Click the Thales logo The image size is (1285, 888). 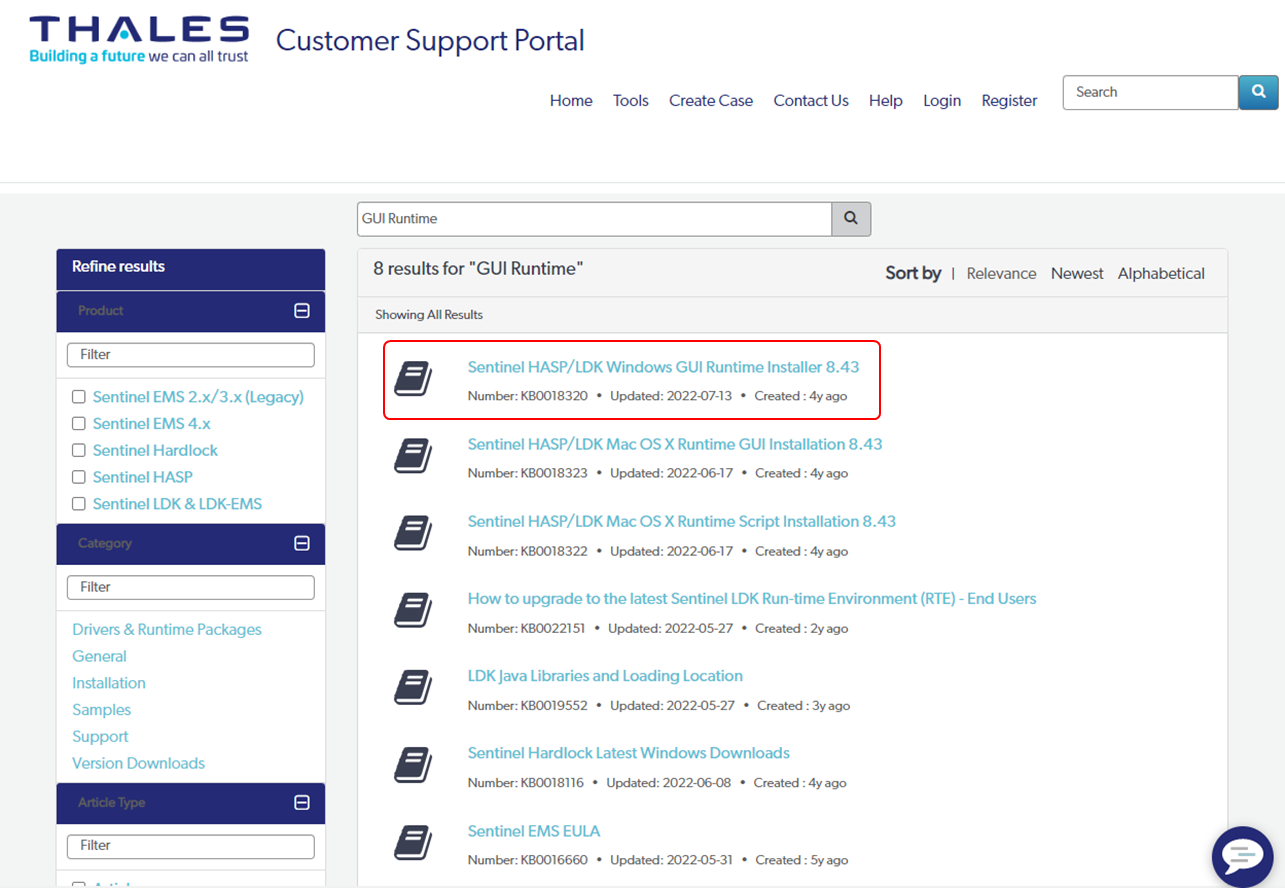click(x=139, y=40)
